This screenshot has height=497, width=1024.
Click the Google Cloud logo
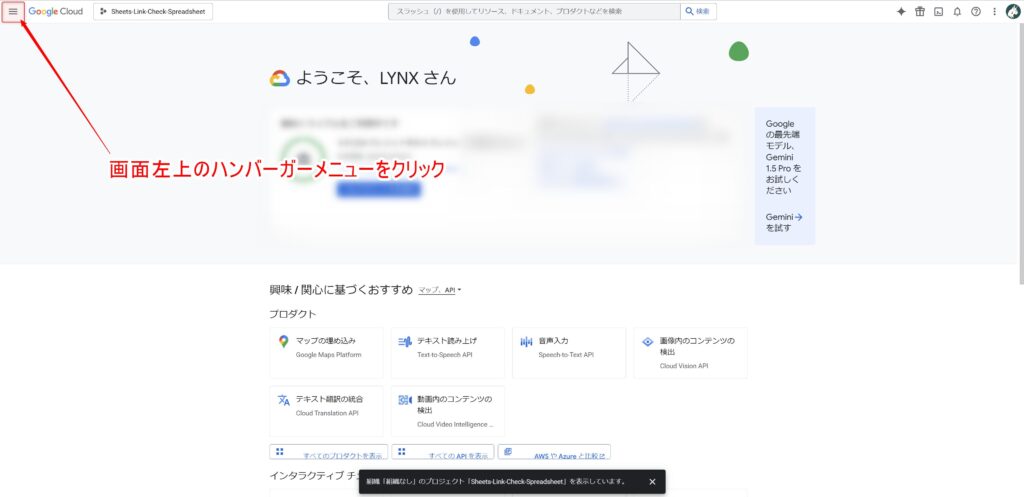56,11
